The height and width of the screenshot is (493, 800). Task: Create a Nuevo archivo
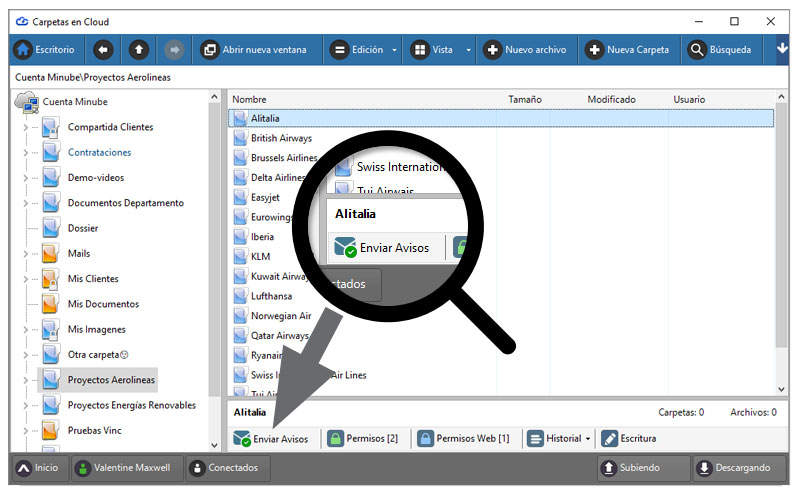(526, 50)
